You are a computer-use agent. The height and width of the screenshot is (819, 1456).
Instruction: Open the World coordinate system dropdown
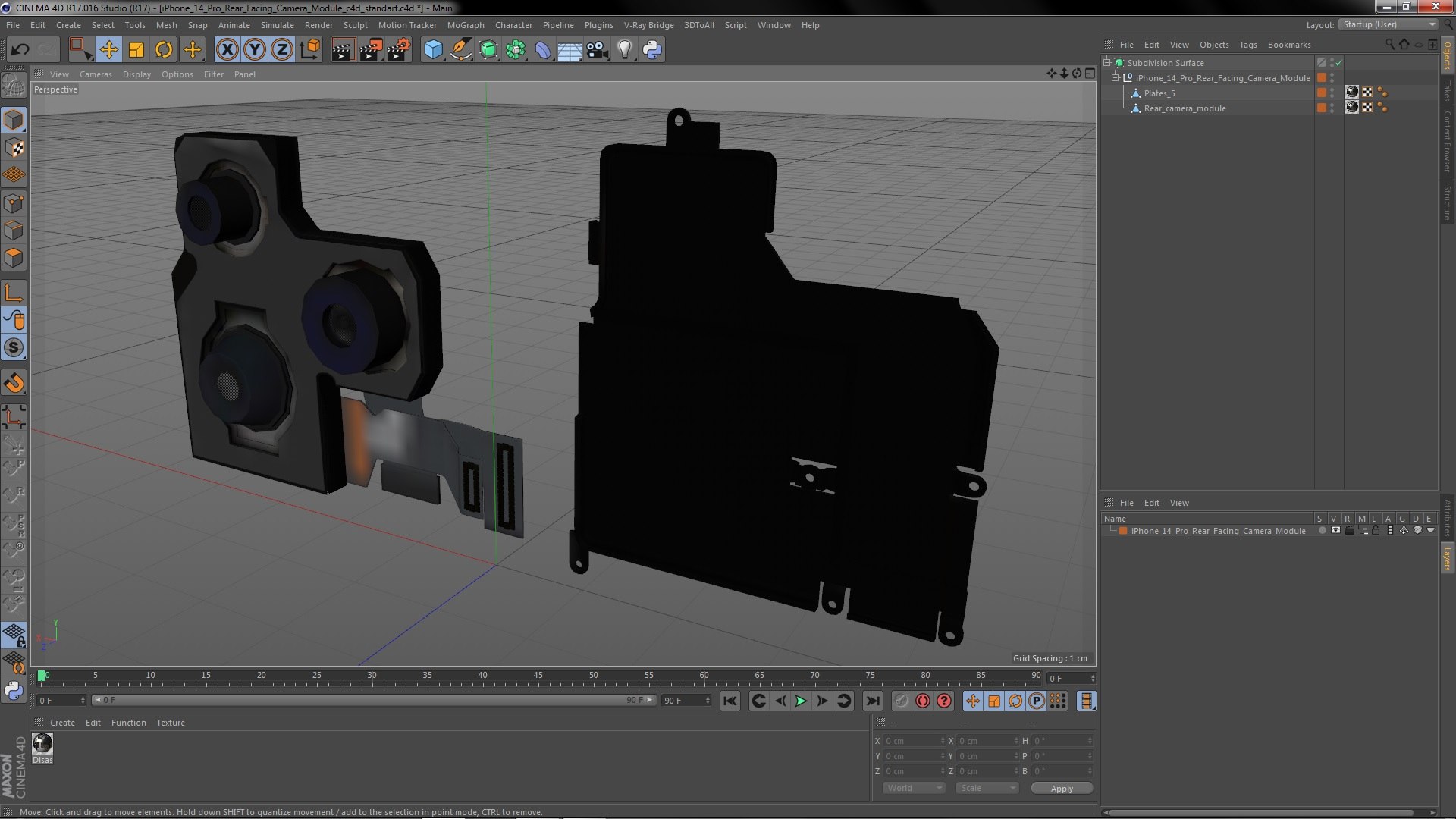point(914,788)
